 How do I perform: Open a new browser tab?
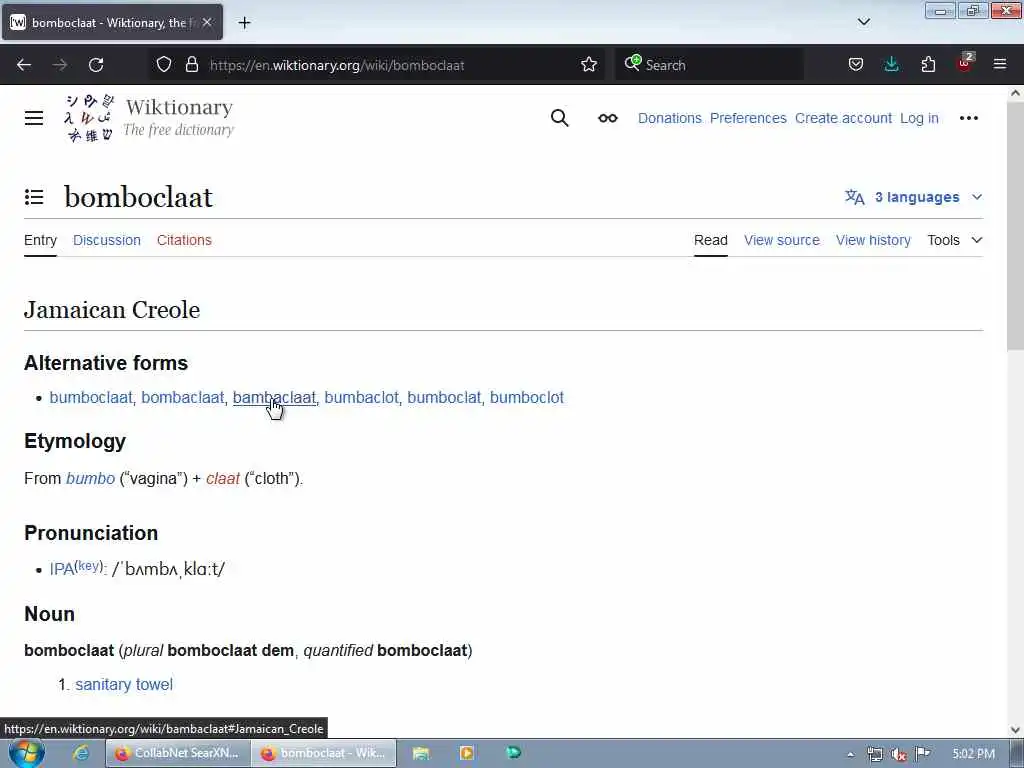pos(244,23)
